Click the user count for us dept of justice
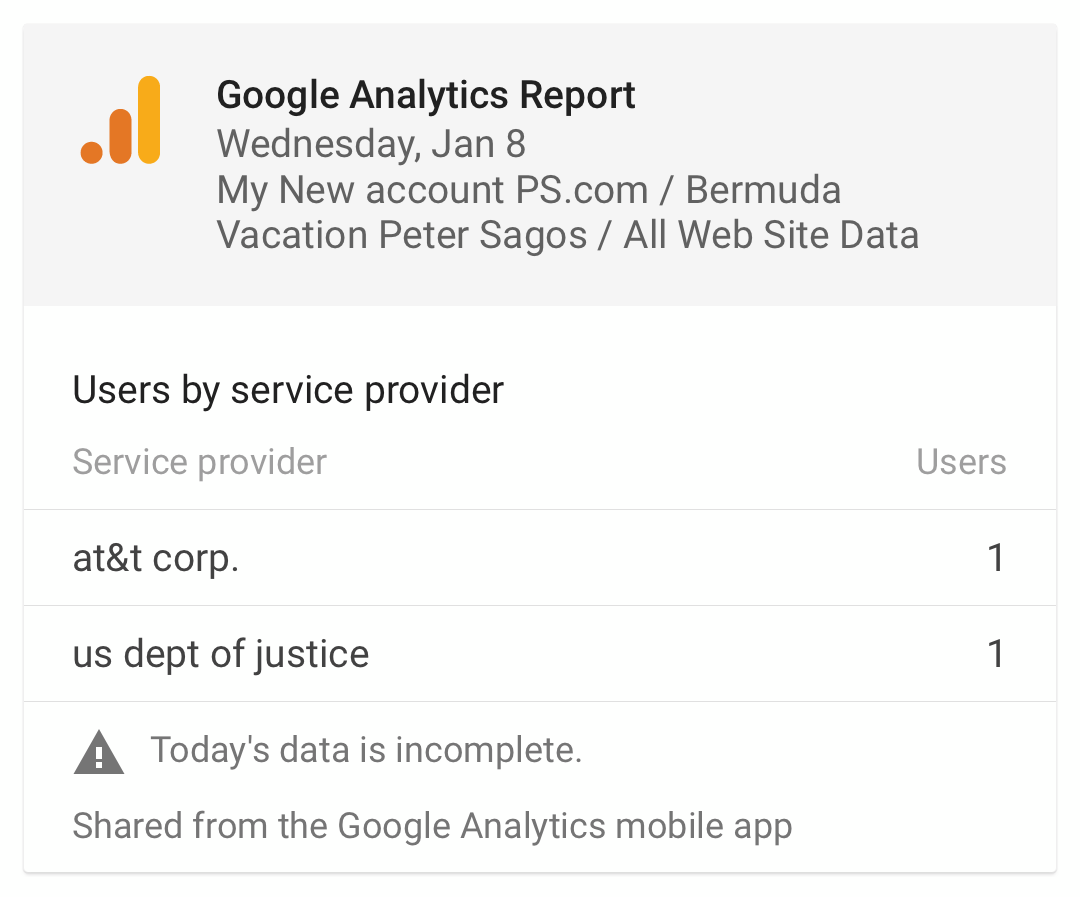1080x897 pixels. pos(996,654)
